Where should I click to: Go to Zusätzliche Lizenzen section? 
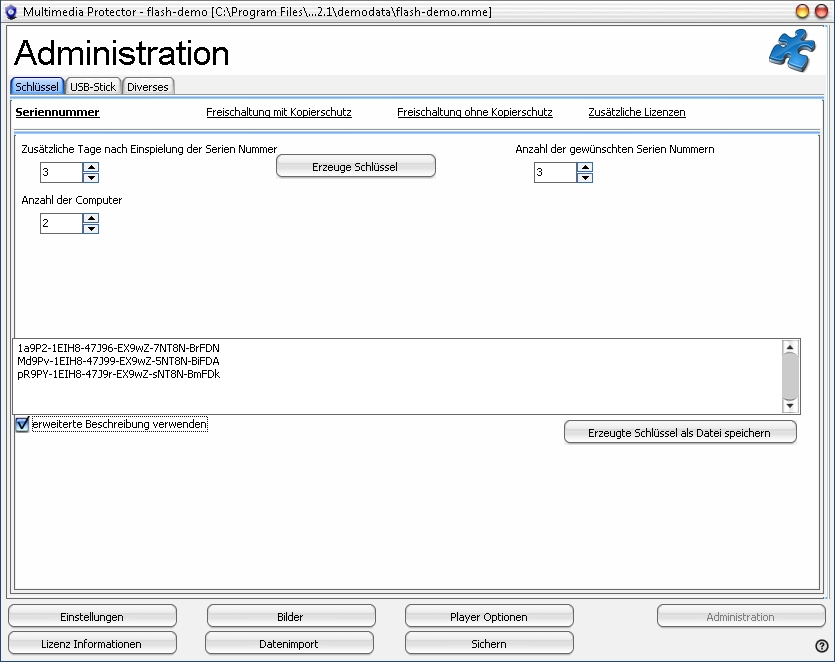[x=637, y=113]
